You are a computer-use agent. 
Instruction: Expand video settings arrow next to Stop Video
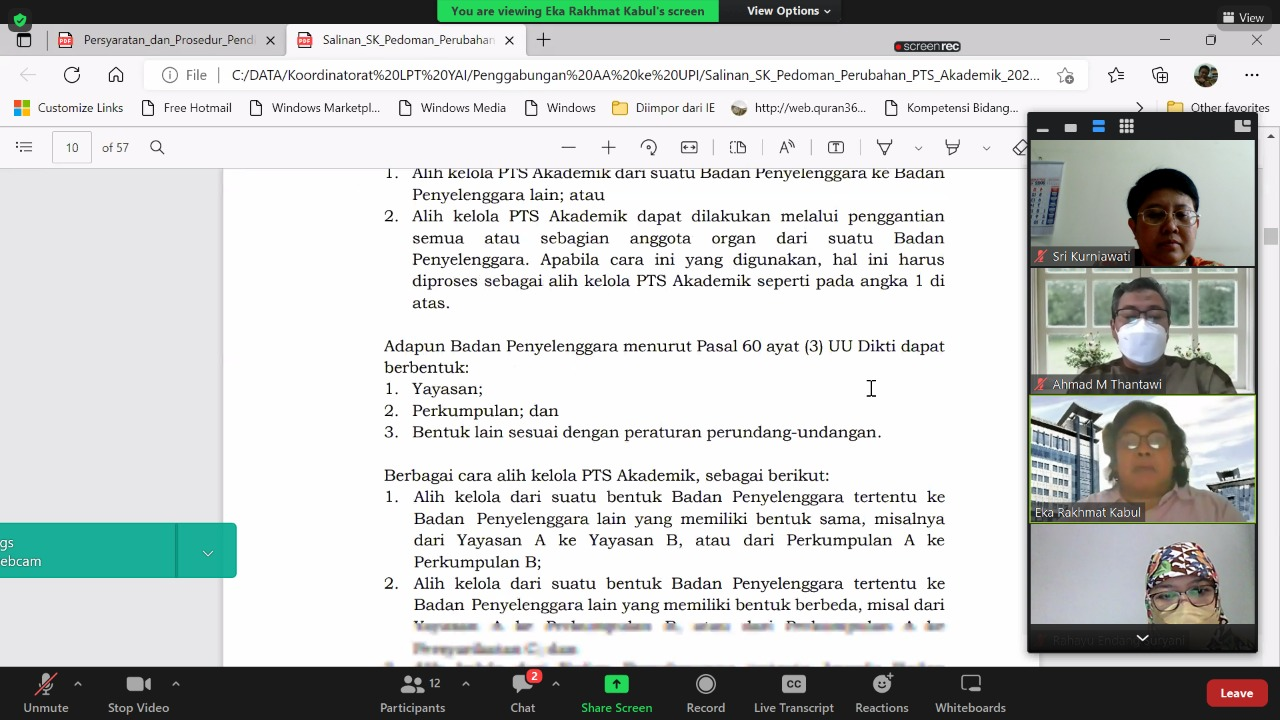(x=175, y=684)
